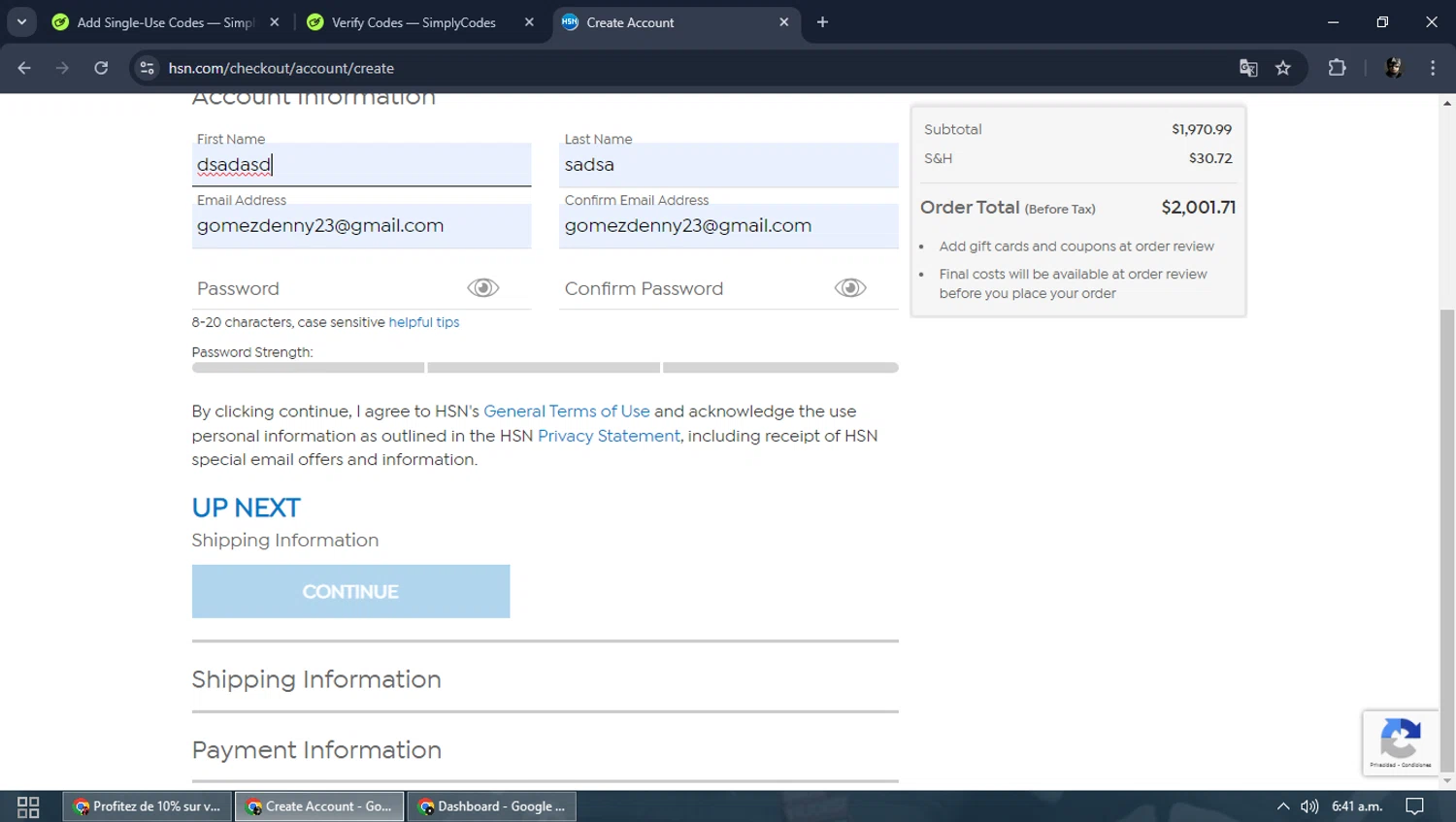Open the helpful tips link

pos(424,322)
